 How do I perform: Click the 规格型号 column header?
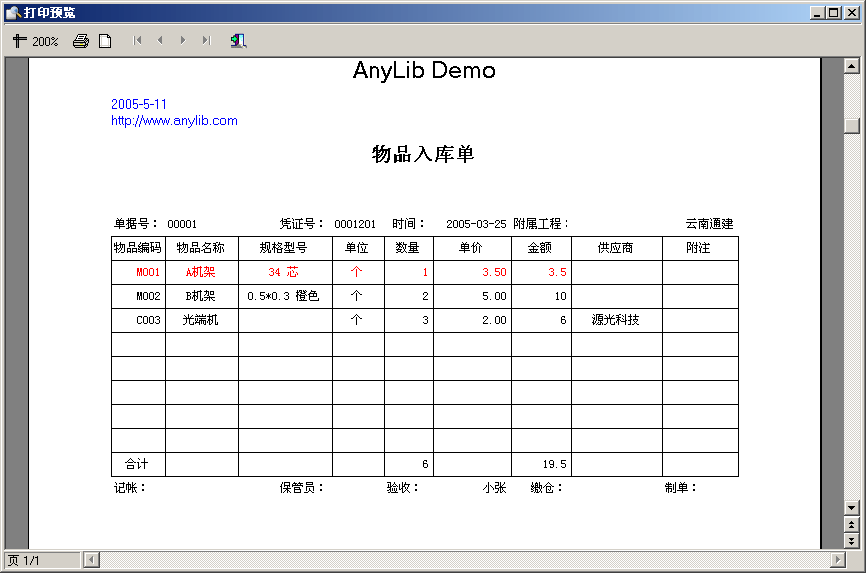[x=283, y=248]
